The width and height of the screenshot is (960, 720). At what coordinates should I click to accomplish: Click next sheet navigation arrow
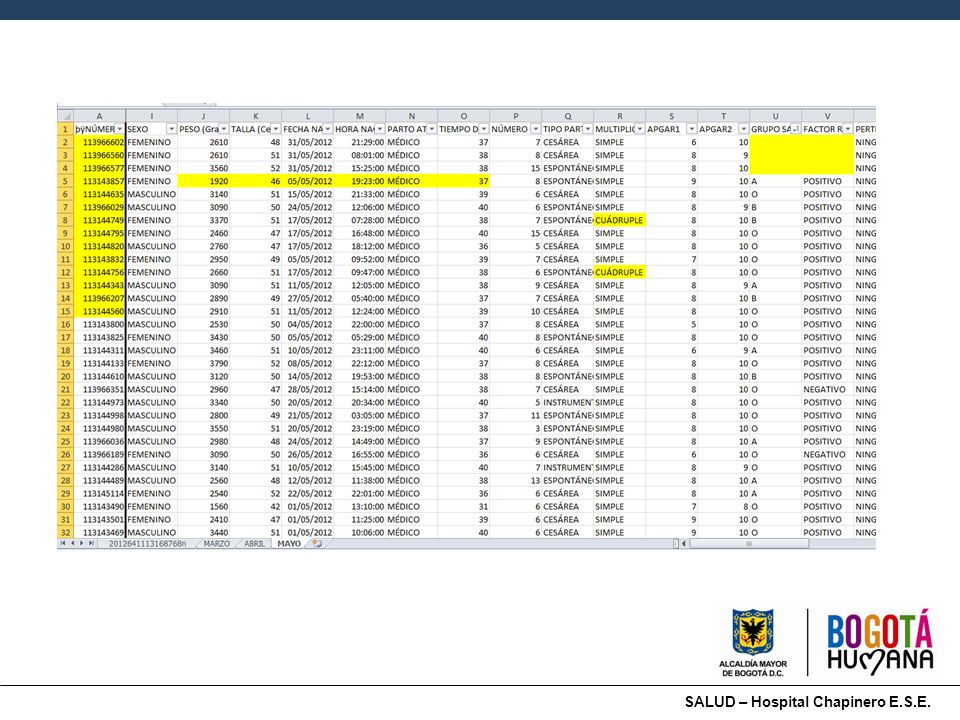click(x=81, y=543)
